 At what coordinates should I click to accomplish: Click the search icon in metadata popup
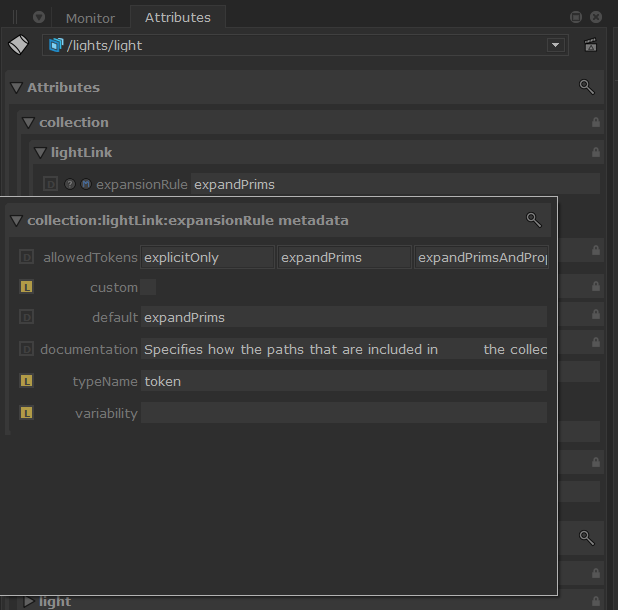tap(534, 220)
